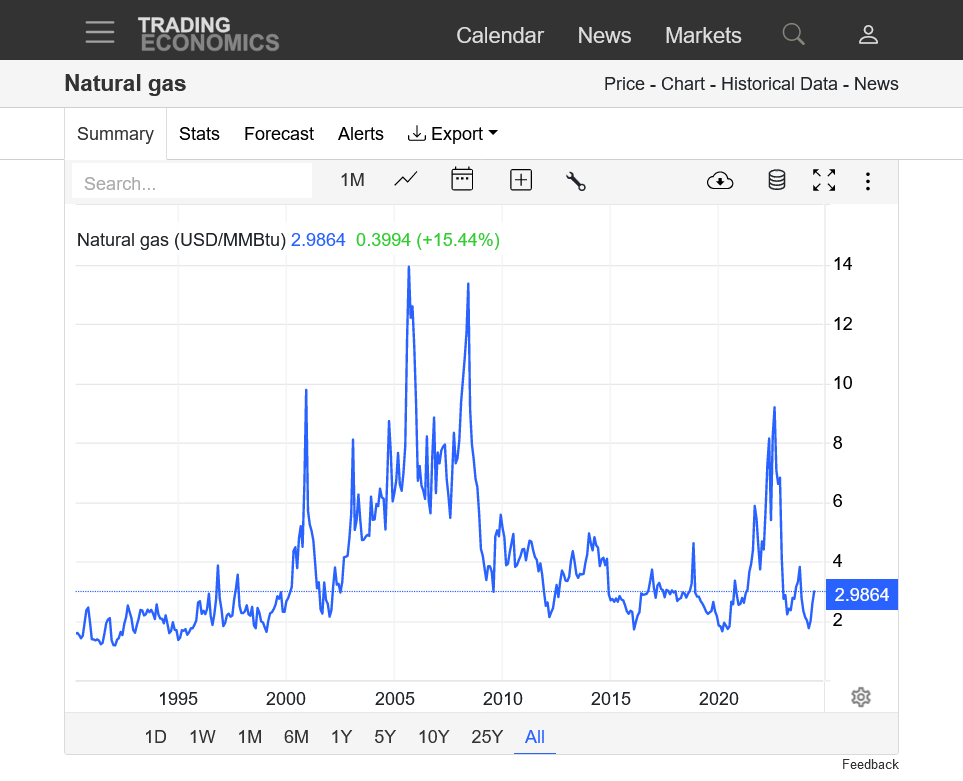Open the Markets link in header
The height and width of the screenshot is (781, 963).
point(703,35)
